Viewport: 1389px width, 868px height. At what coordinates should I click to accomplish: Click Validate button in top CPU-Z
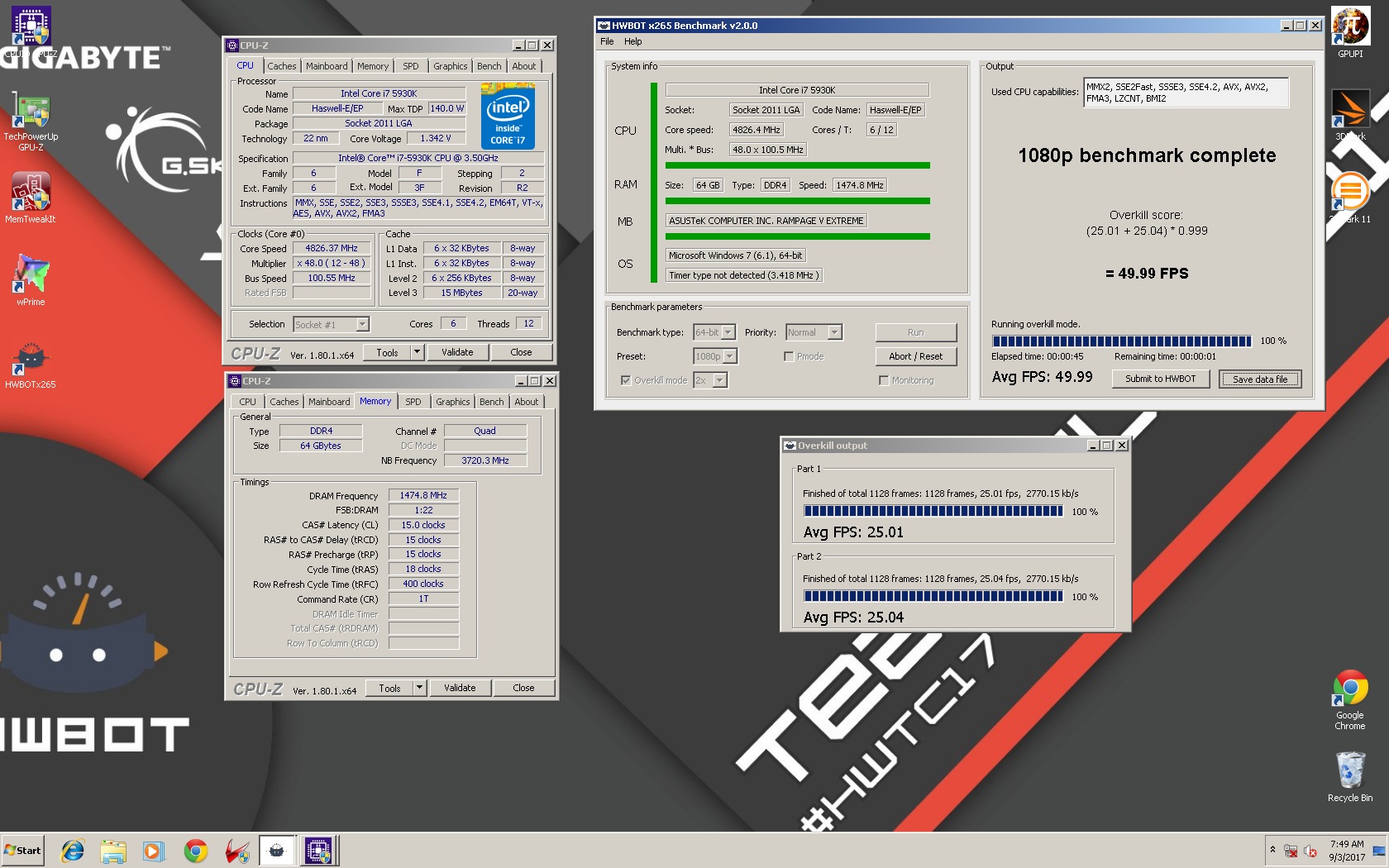(457, 352)
